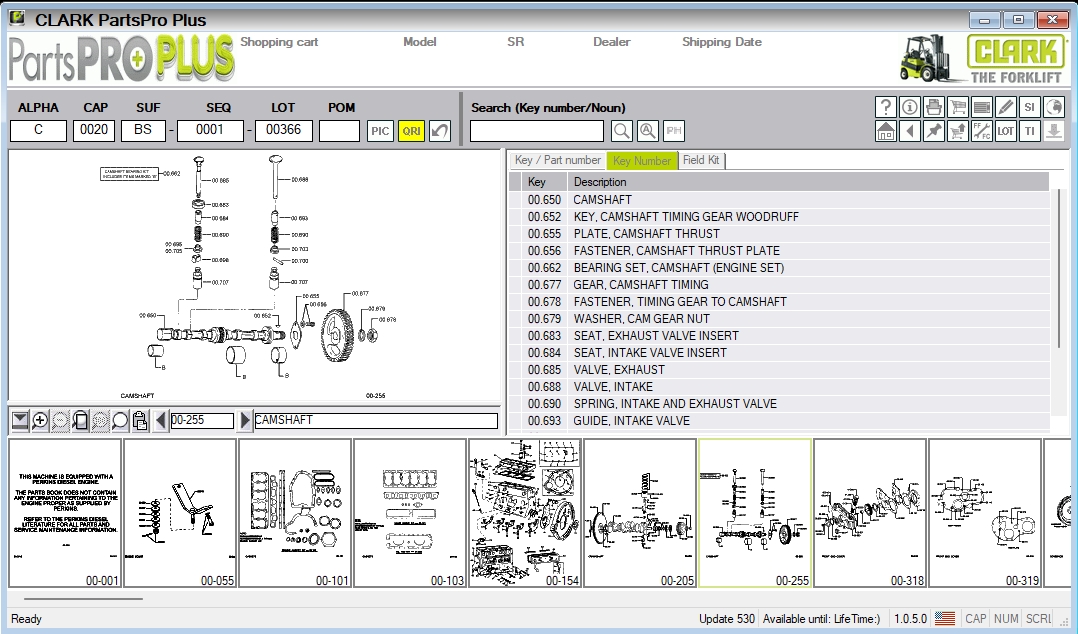
Task: Open the print function via printer icon
Action: pyautogui.click(x=933, y=107)
